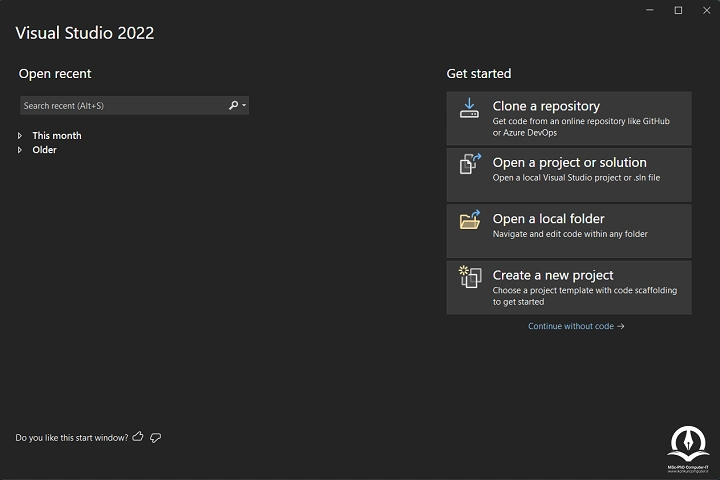Screen dimensions: 720x480
Task: Expand the This month group
Action: point(20,136)
